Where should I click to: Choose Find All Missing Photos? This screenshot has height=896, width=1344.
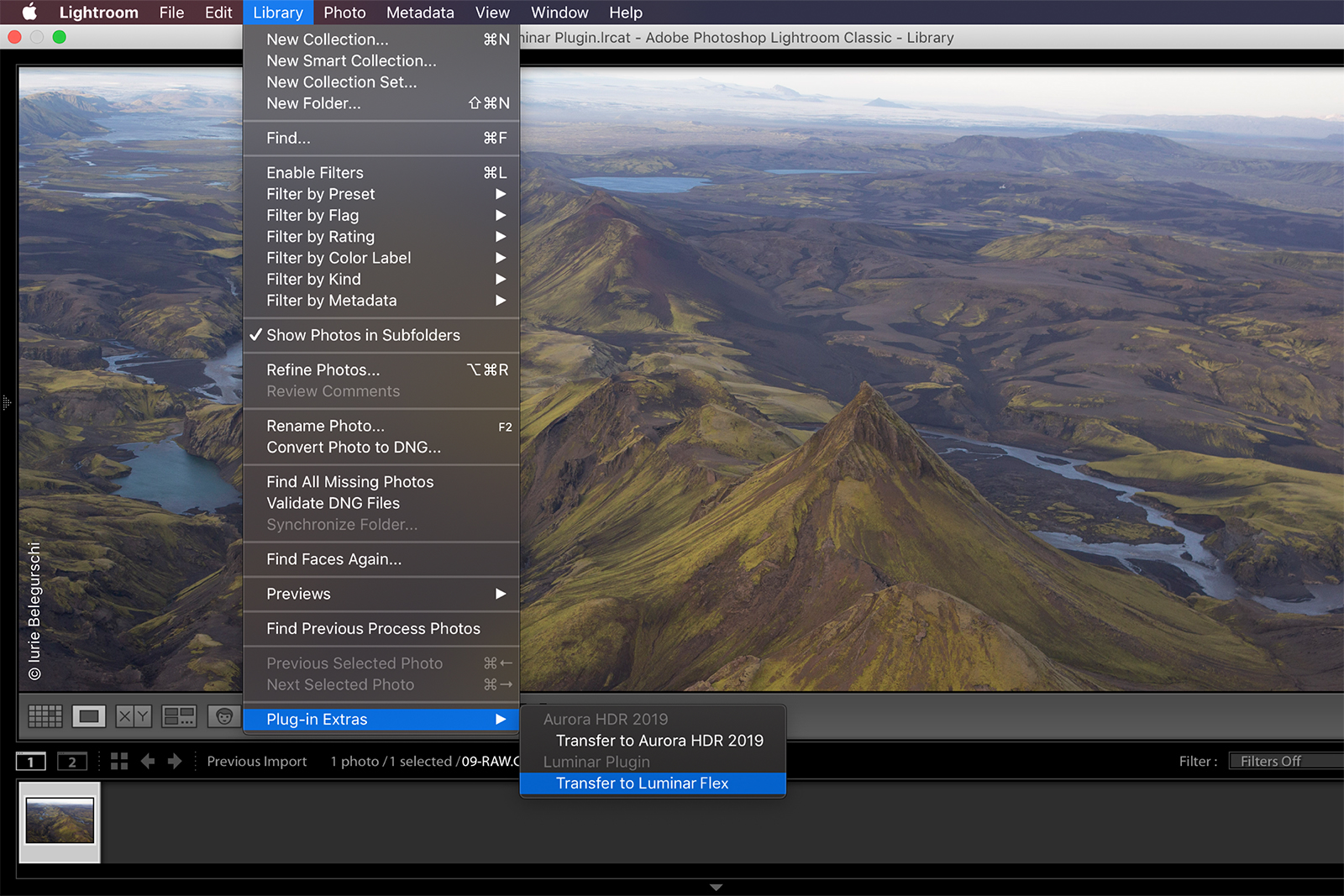(381, 482)
